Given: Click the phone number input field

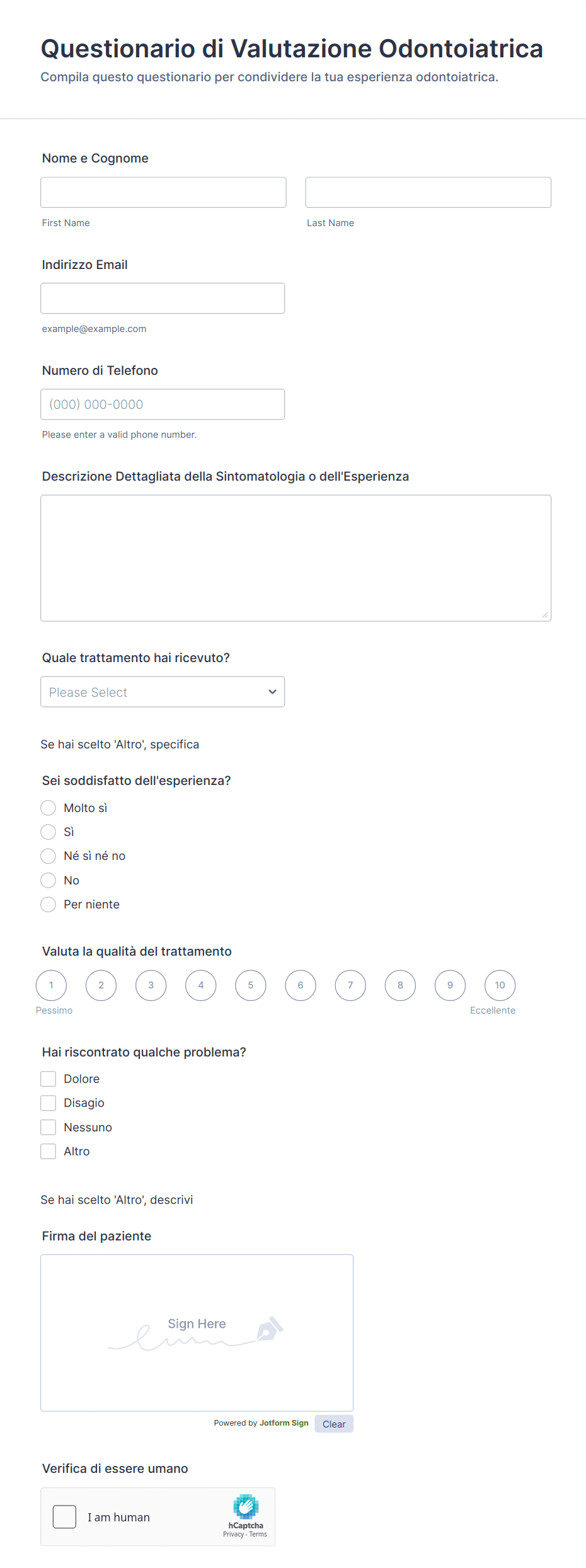Looking at the screenshot, I should click(163, 404).
